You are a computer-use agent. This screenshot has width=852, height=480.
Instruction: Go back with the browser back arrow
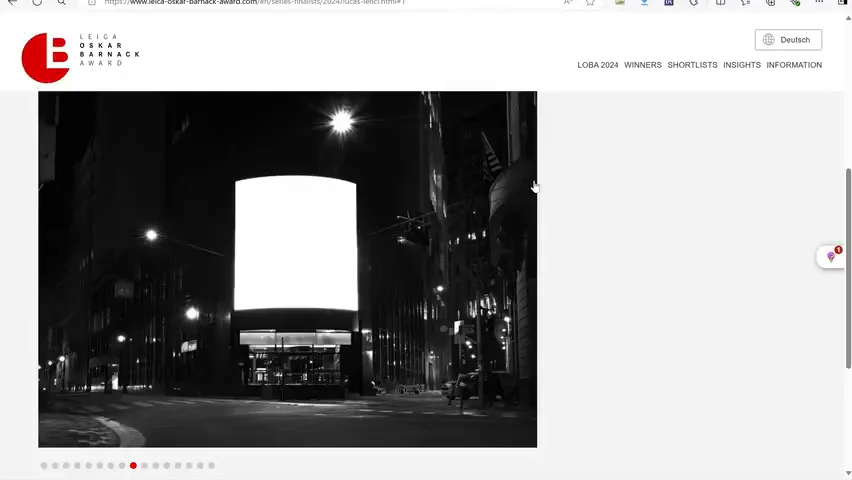point(12,3)
